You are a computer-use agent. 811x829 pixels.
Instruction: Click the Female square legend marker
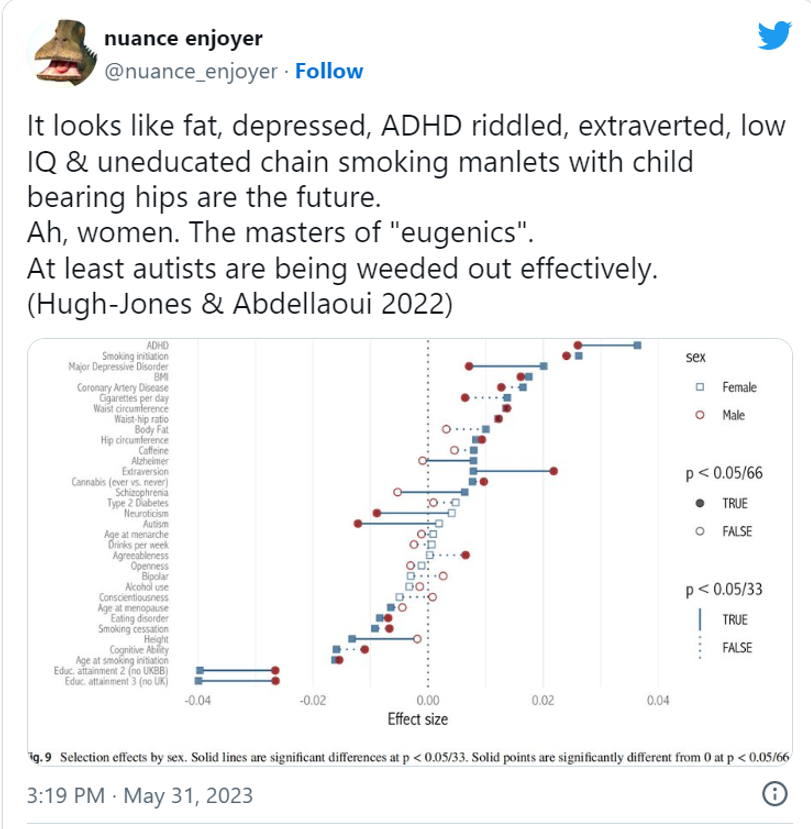click(x=700, y=386)
